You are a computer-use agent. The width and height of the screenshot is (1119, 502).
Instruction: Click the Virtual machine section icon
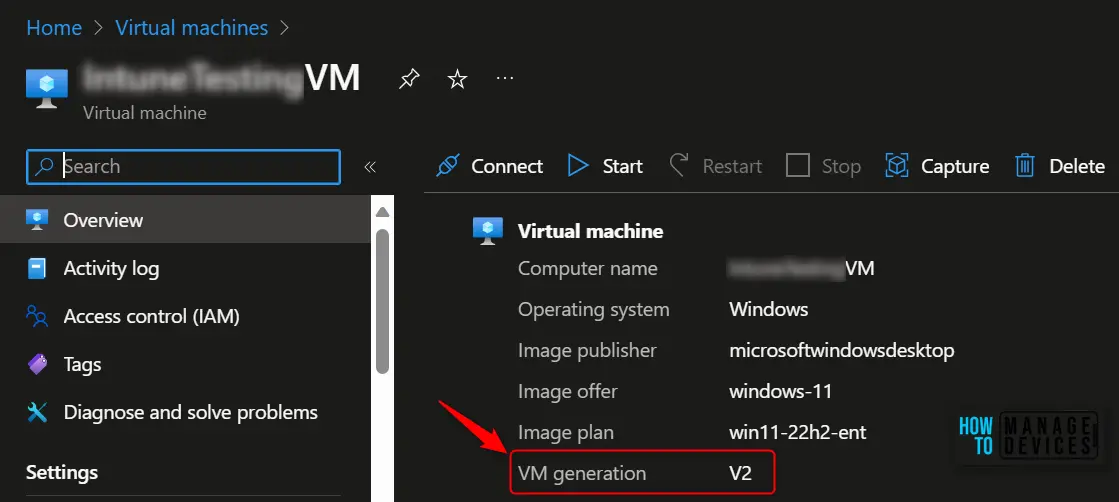[488, 231]
